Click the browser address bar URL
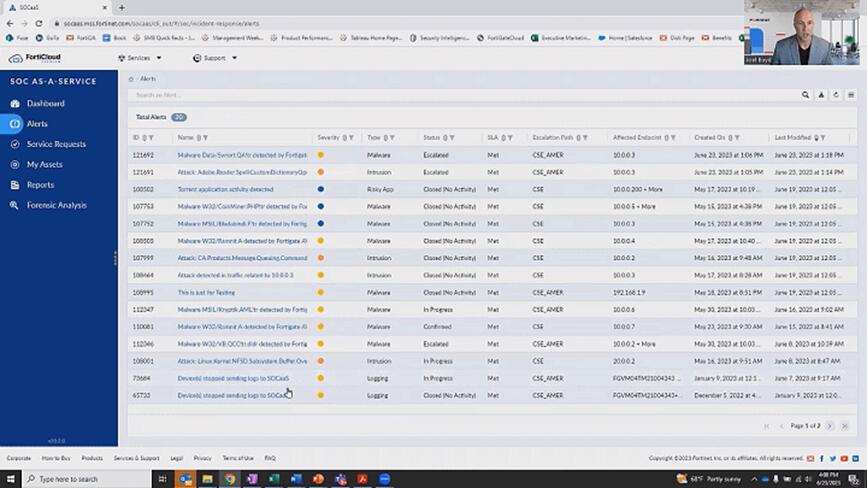 click(161, 24)
